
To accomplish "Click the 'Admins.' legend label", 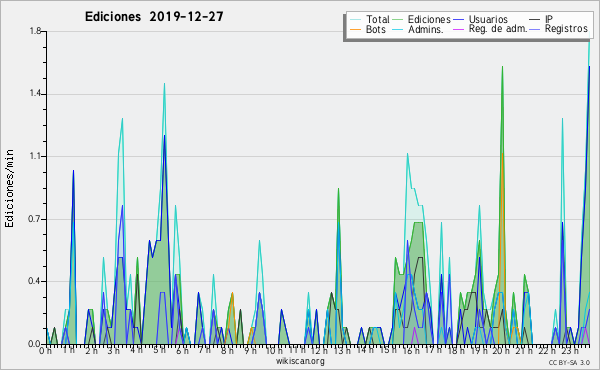I will [x=426, y=29].
